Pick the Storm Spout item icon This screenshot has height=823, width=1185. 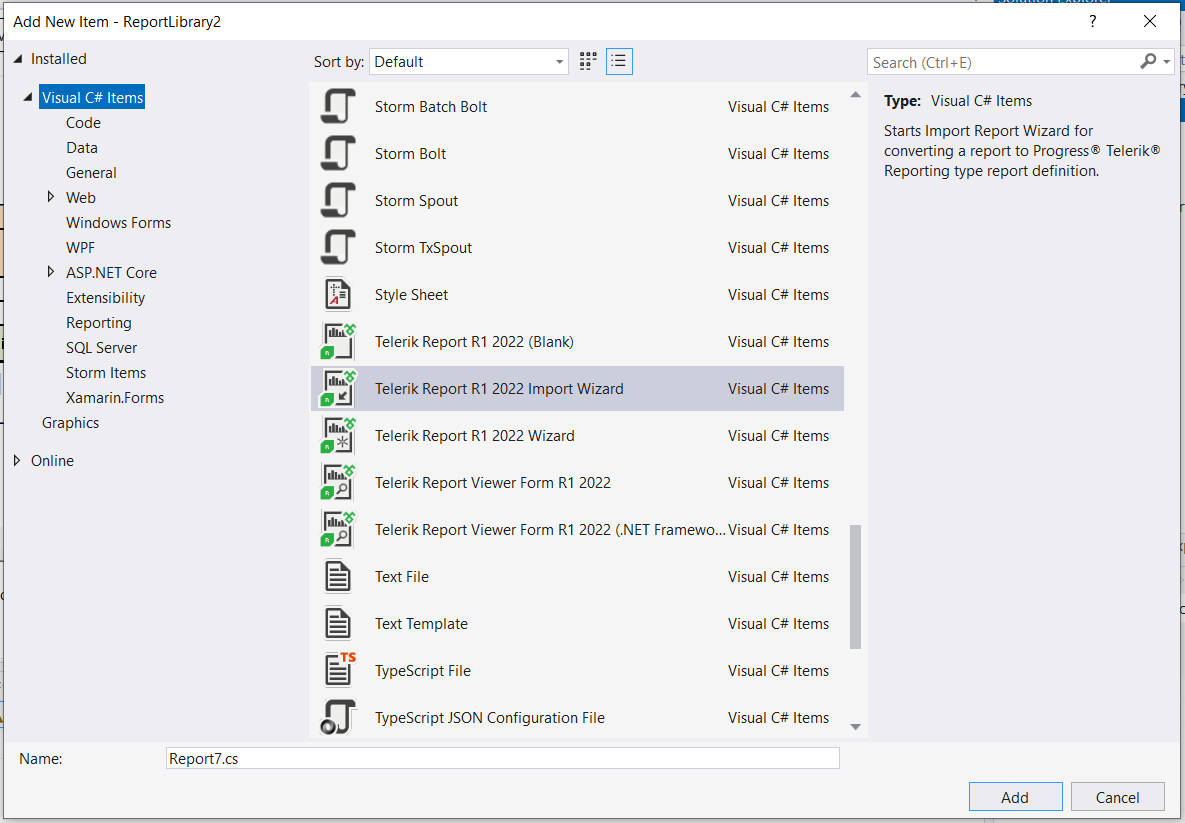(338, 200)
